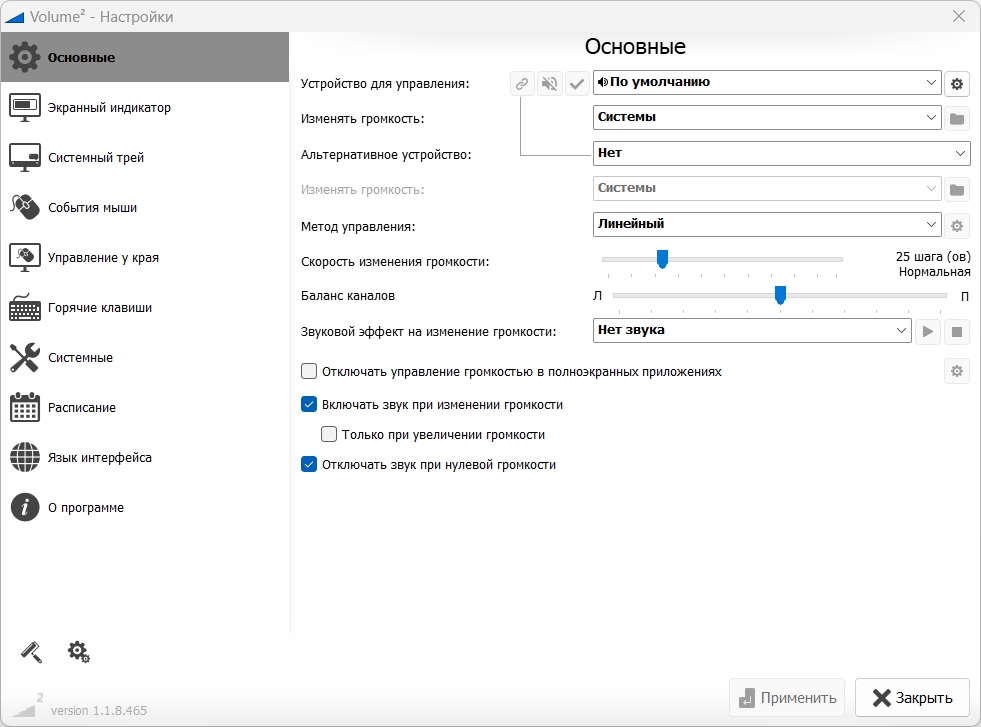The height and width of the screenshot is (727, 981).
Task: Click the muted speaker icon
Action: pyautogui.click(x=549, y=83)
